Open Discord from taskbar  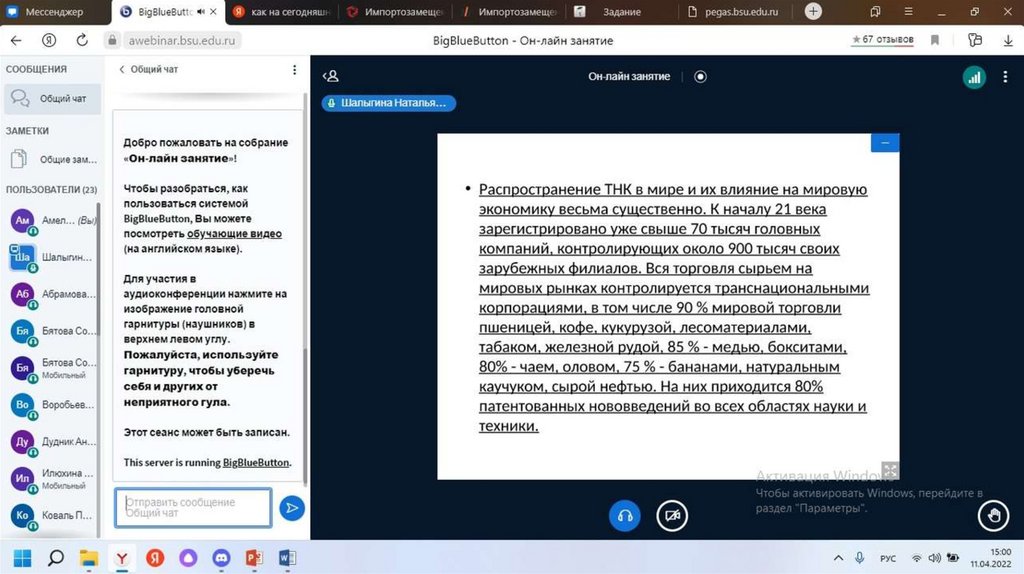pos(221,558)
